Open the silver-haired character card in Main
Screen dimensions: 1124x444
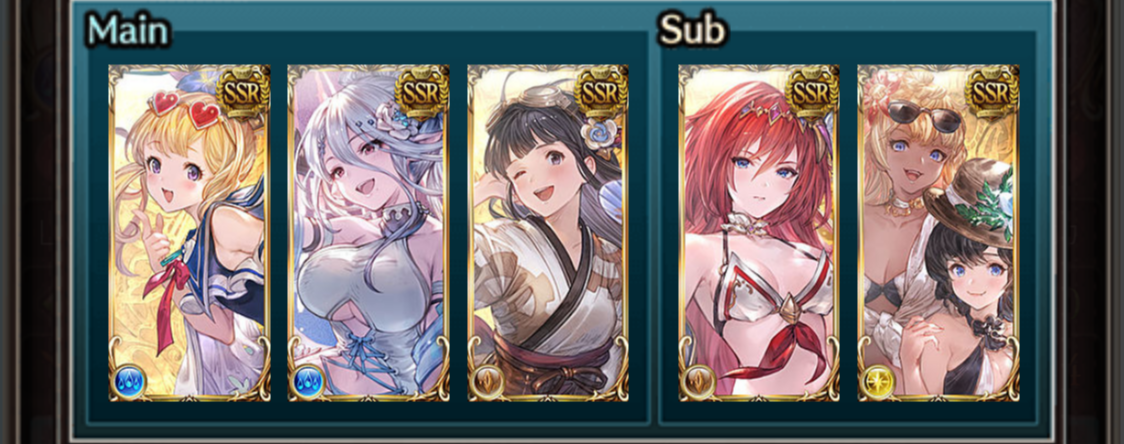coord(368,233)
